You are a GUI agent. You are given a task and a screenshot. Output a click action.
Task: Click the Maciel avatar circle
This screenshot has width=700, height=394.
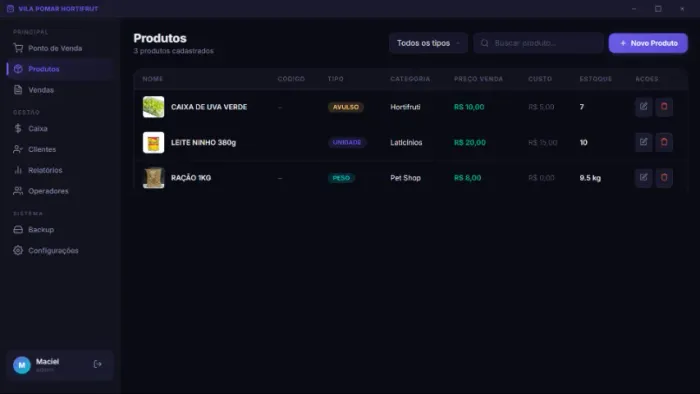pyautogui.click(x=21, y=365)
